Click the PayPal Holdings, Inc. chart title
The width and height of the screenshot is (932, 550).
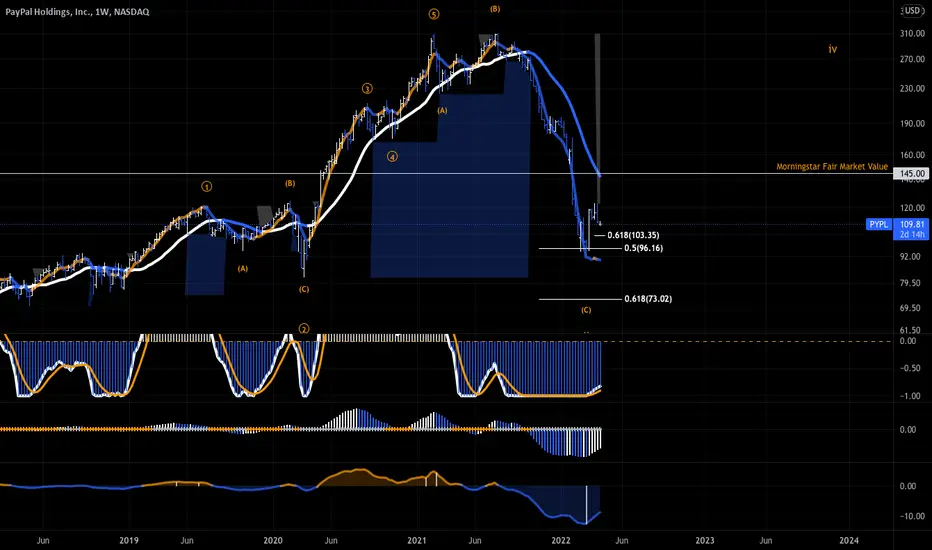[x=77, y=12]
